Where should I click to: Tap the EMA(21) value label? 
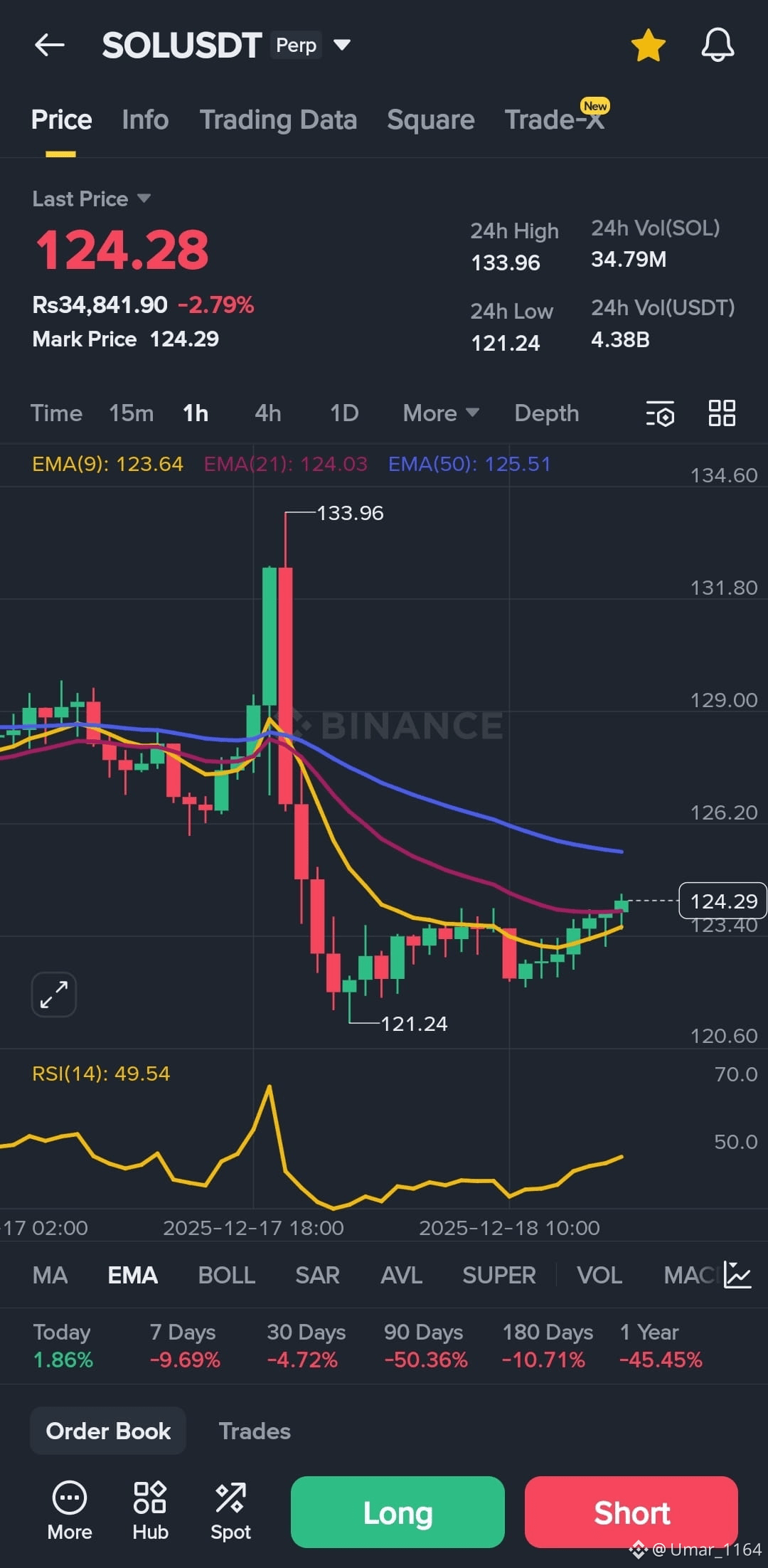point(285,464)
